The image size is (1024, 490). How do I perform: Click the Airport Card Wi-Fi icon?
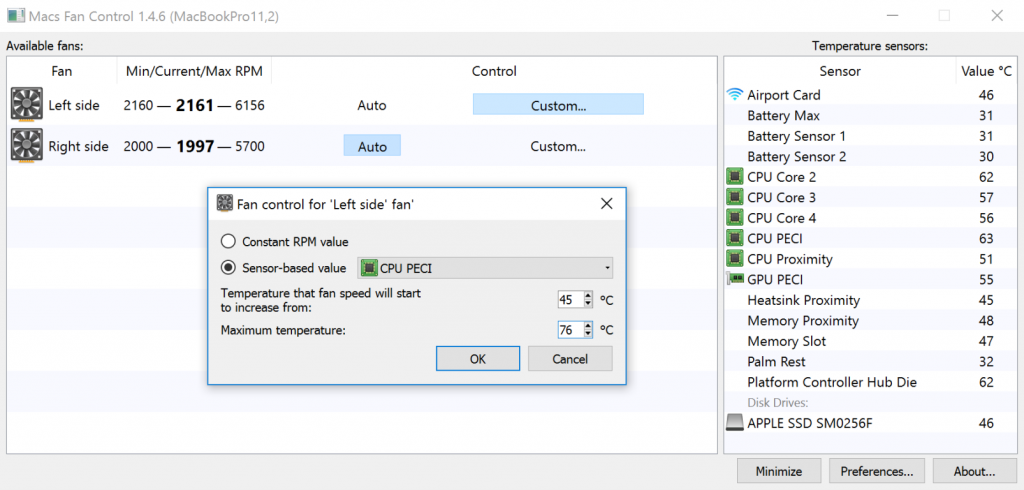coord(735,95)
